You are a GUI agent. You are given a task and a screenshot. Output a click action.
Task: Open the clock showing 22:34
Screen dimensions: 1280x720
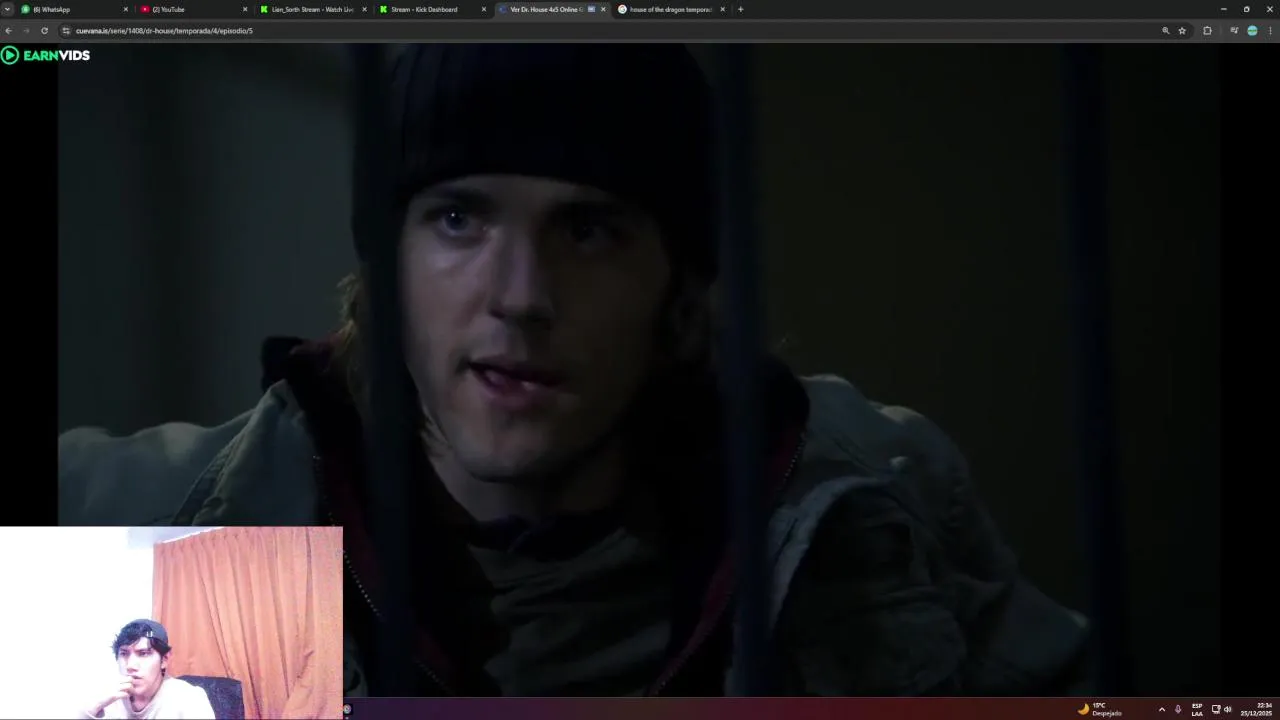[x=1257, y=709]
